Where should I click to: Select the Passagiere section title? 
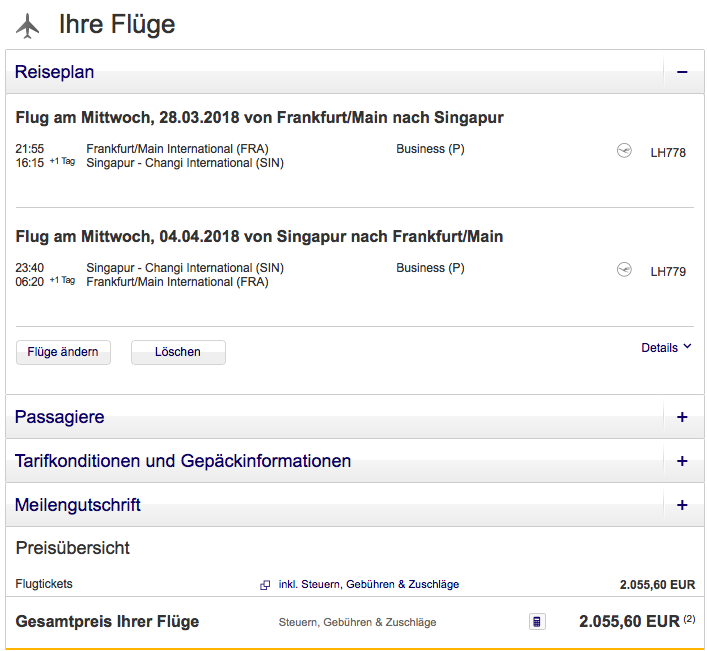[x=59, y=417]
